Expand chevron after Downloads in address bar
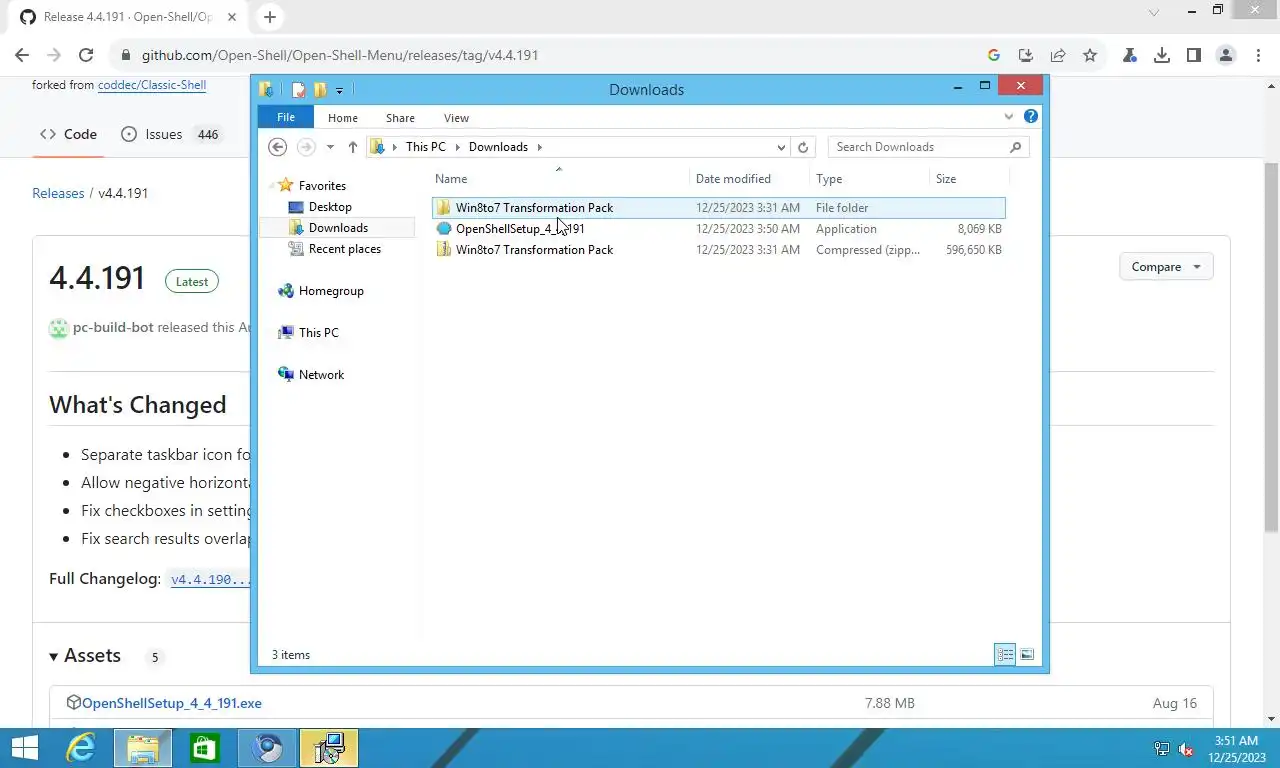Image resolution: width=1280 pixels, height=768 pixels. pyautogui.click(x=540, y=147)
